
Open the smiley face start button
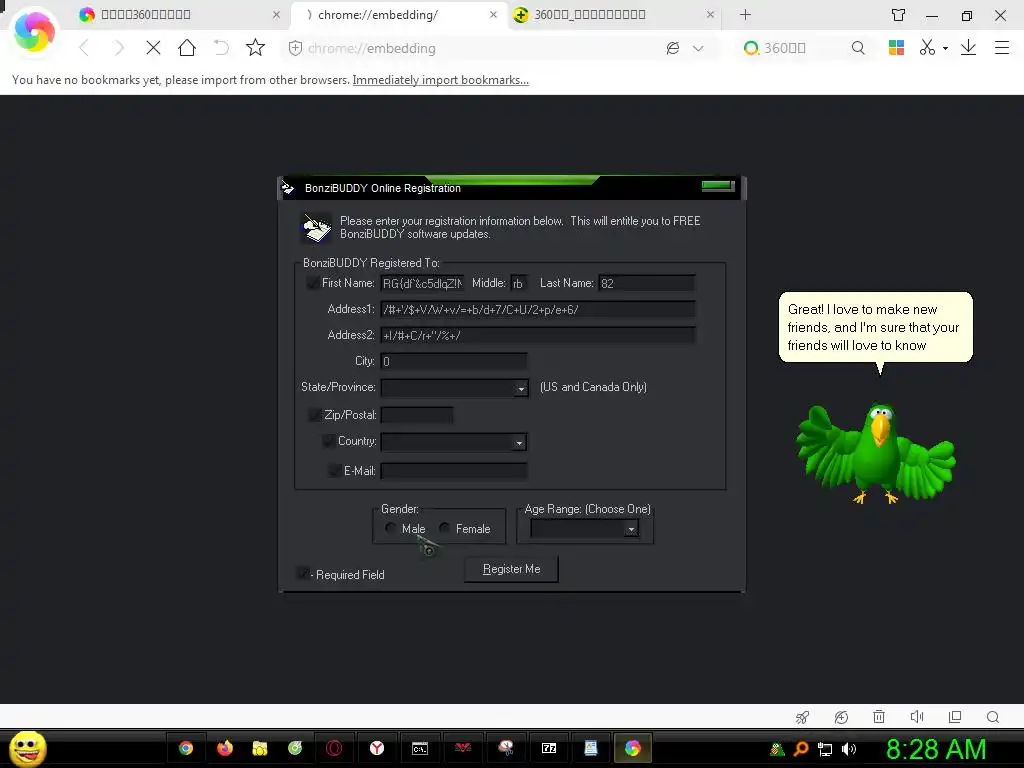pyautogui.click(x=27, y=748)
